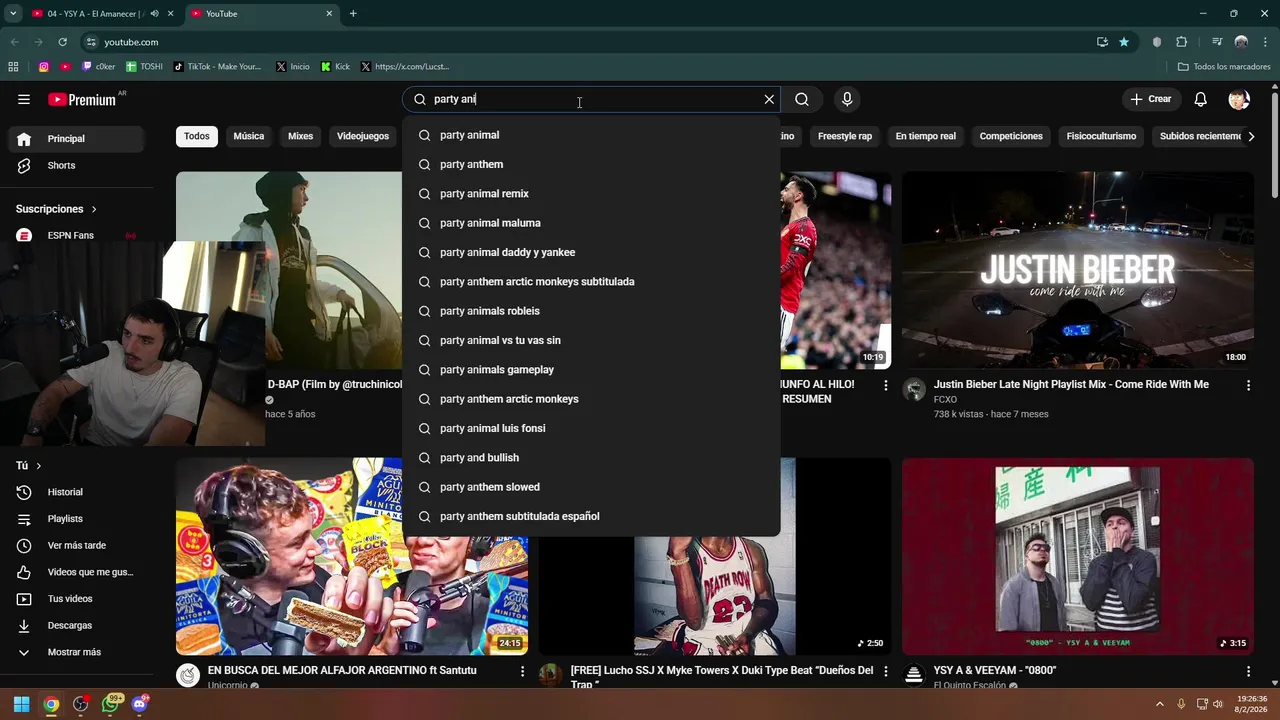
Task: Open the Kick bookmark
Action: (336, 67)
